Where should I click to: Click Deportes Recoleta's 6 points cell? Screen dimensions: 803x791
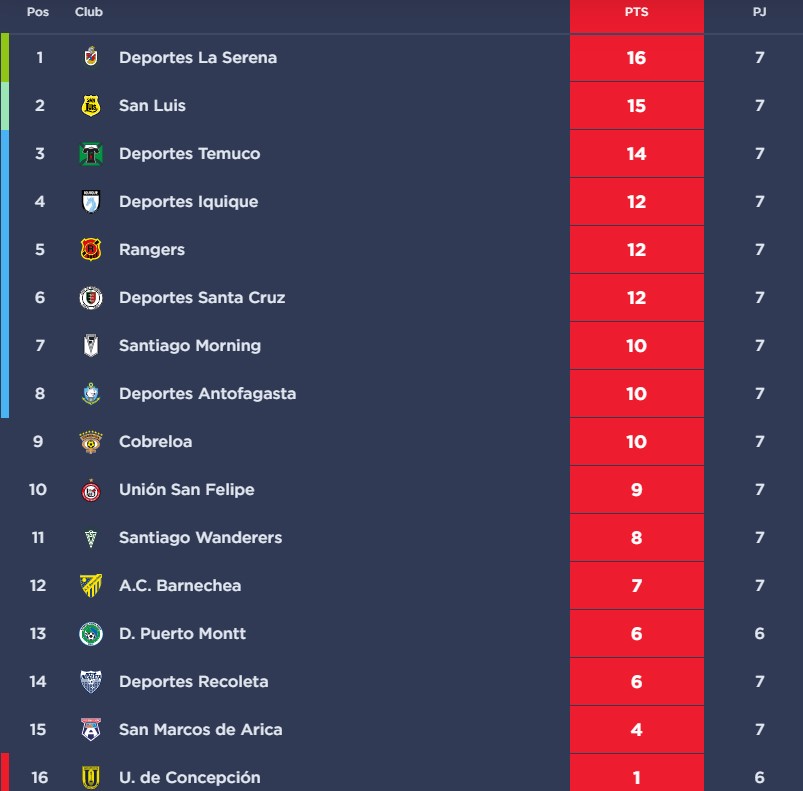[637, 682]
